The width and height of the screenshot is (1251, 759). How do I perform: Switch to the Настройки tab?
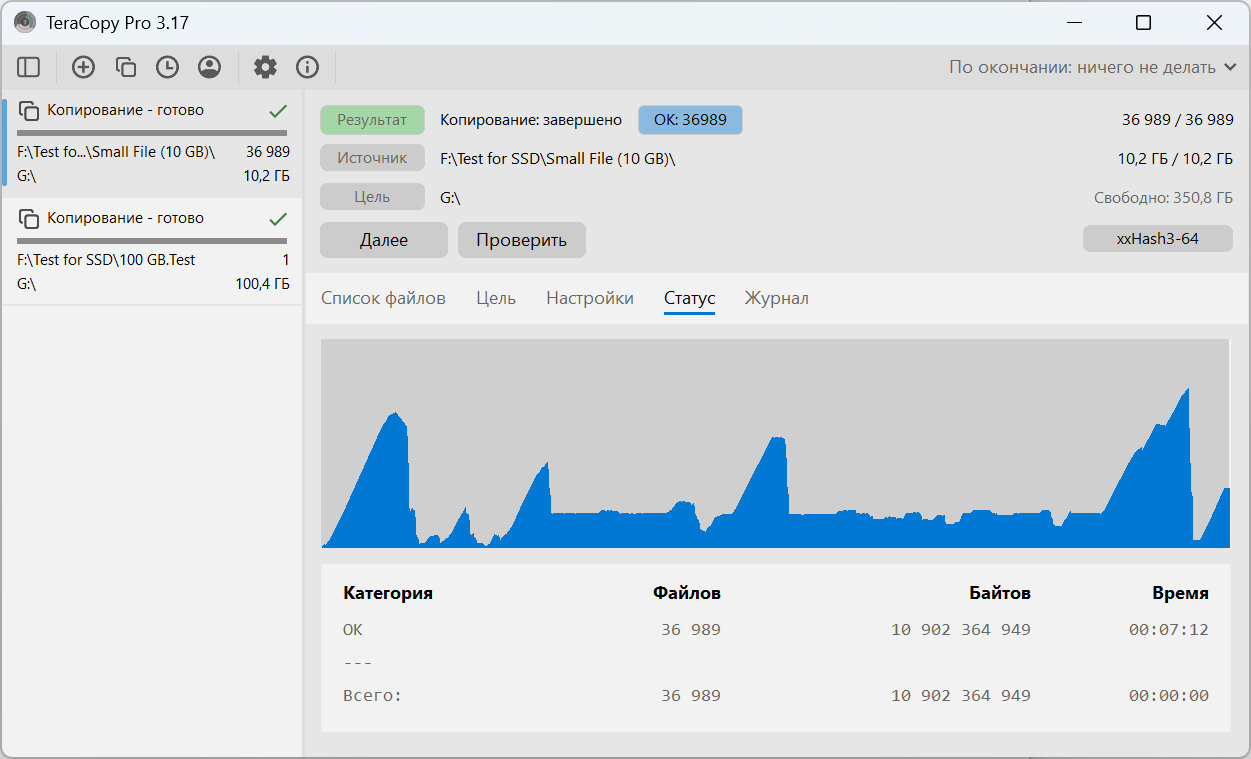(x=590, y=298)
